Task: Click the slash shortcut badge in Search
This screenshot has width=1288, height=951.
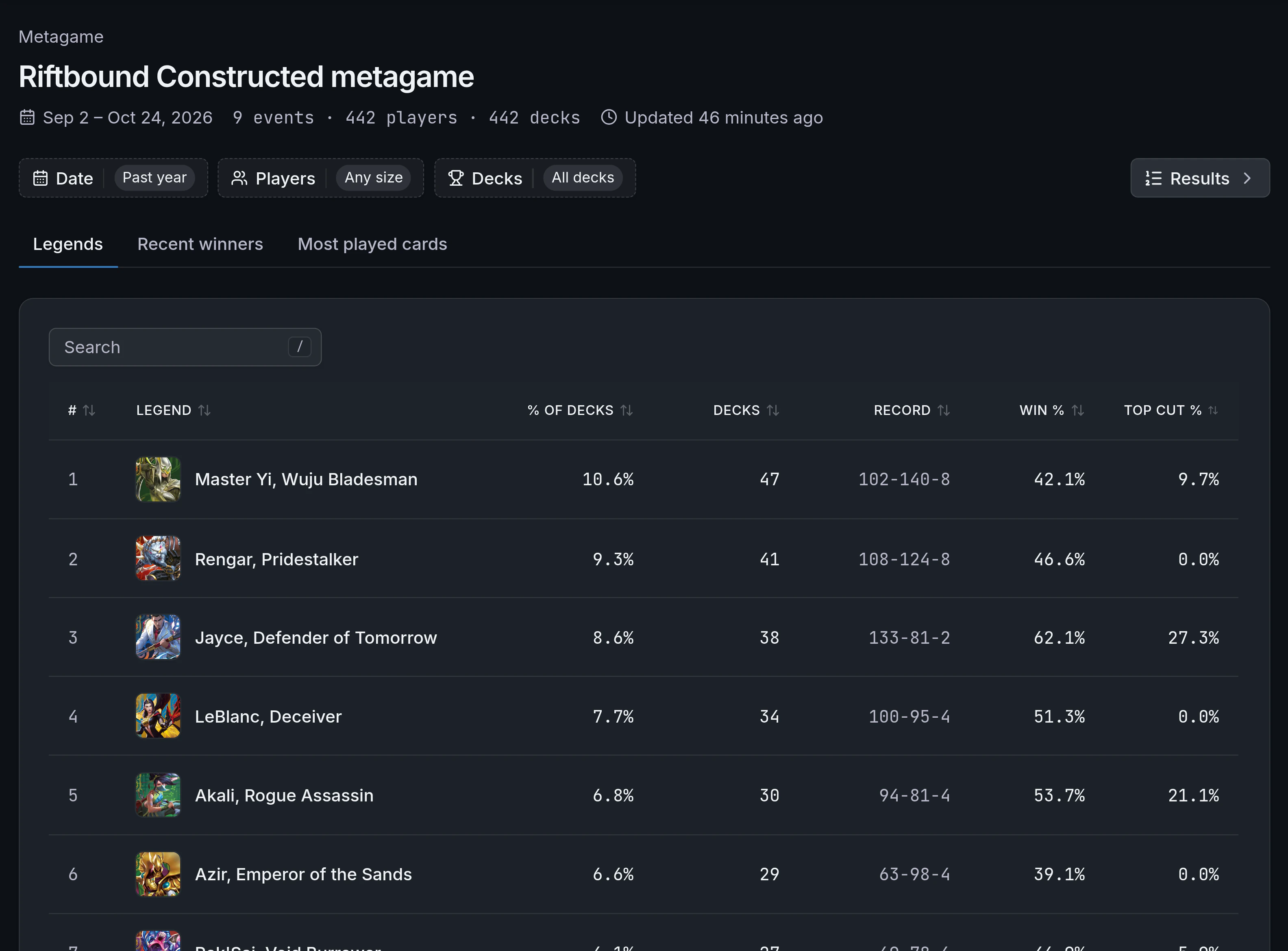Action: (299, 347)
